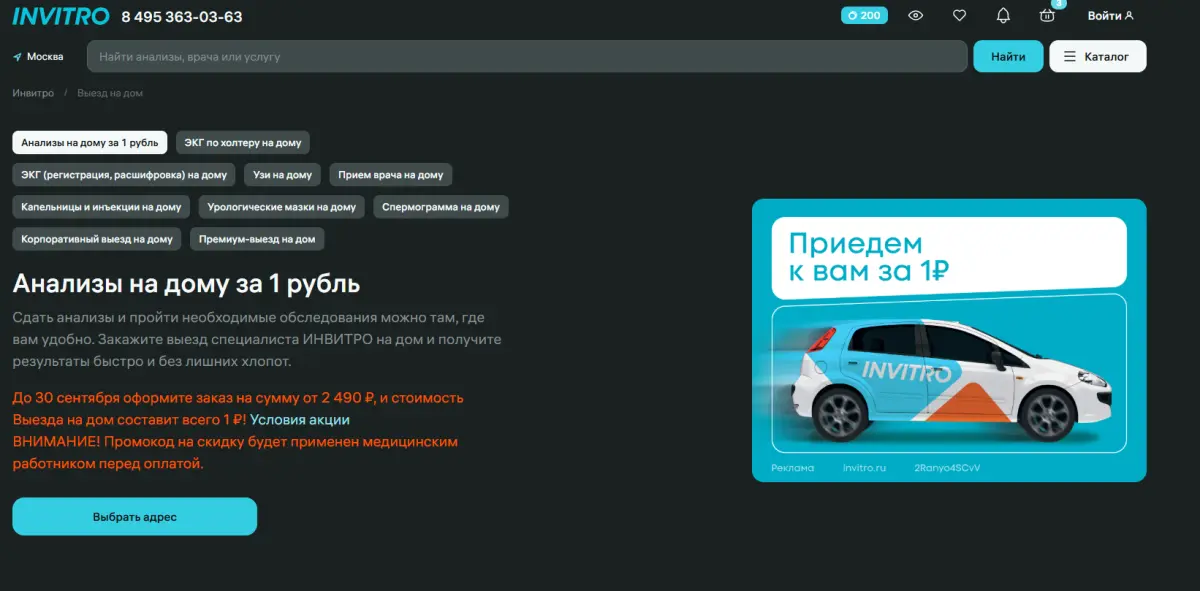Open the Приедем к вам за 1₽ banner
This screenshot has height=591, width=1200.
pyautogui.click(x=949, y=341)
